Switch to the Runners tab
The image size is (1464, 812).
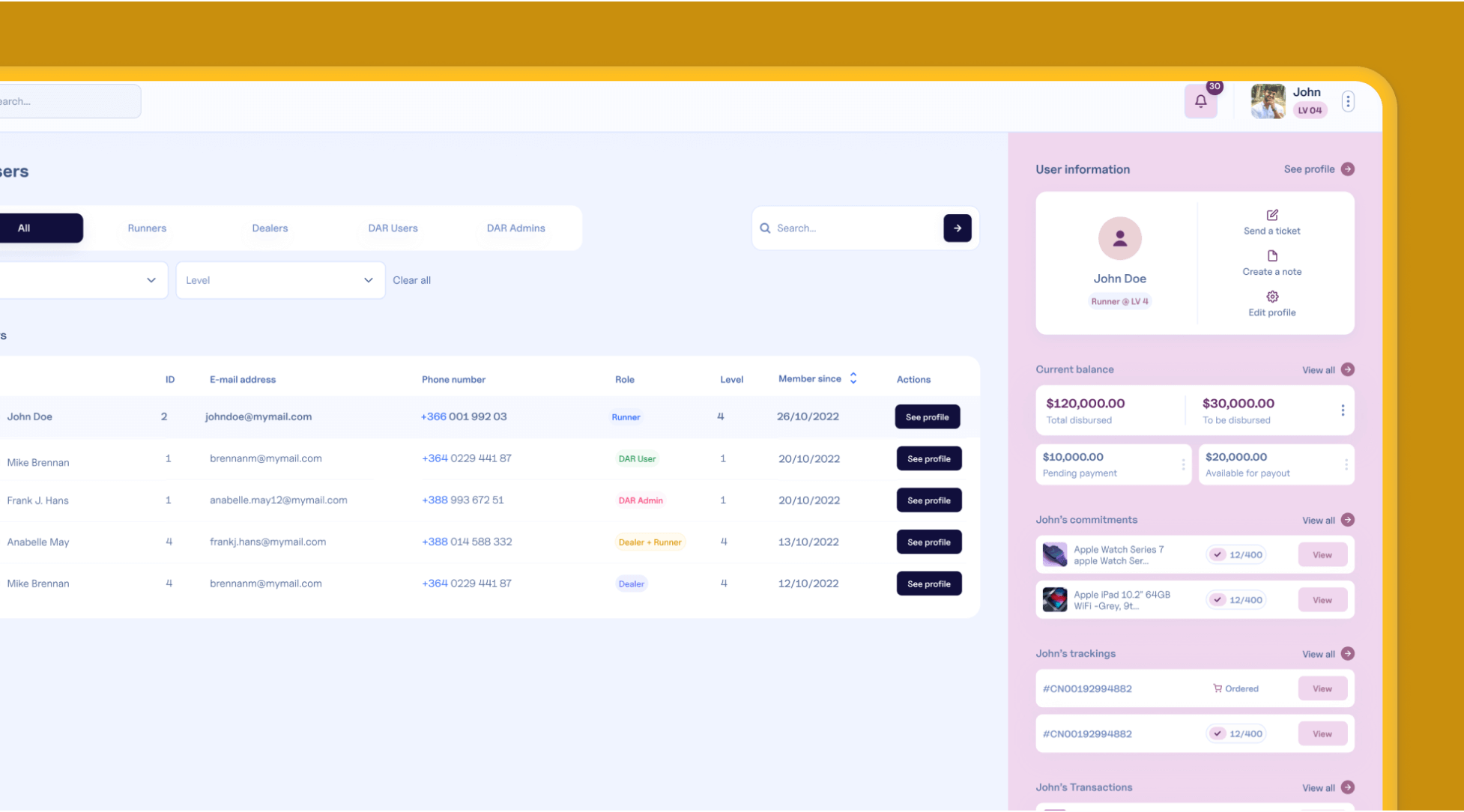(x=147, y=228)
